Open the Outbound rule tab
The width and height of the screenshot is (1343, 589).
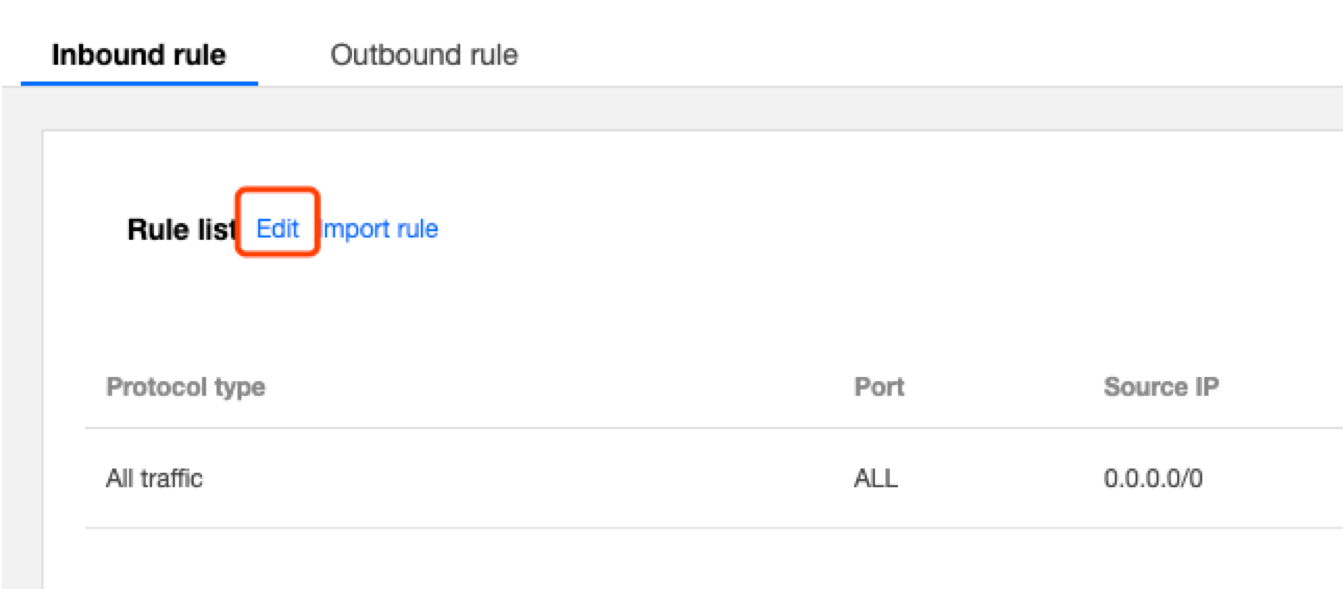(x=424, y=54)
